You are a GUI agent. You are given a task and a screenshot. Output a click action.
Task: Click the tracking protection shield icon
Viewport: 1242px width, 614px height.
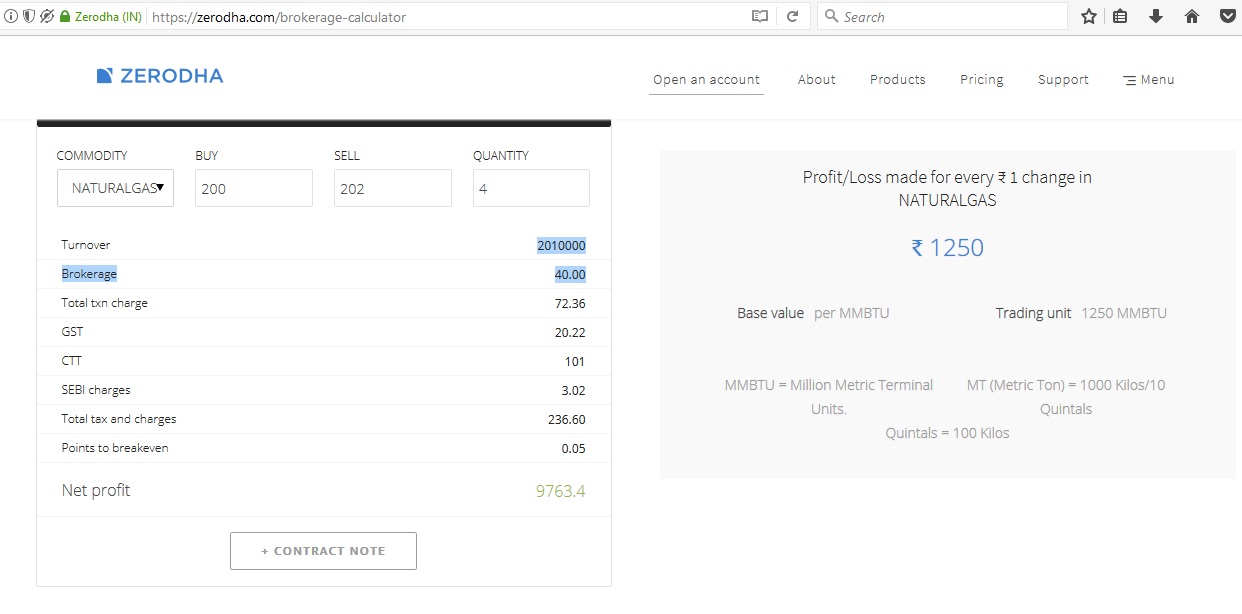pos(28,16)
